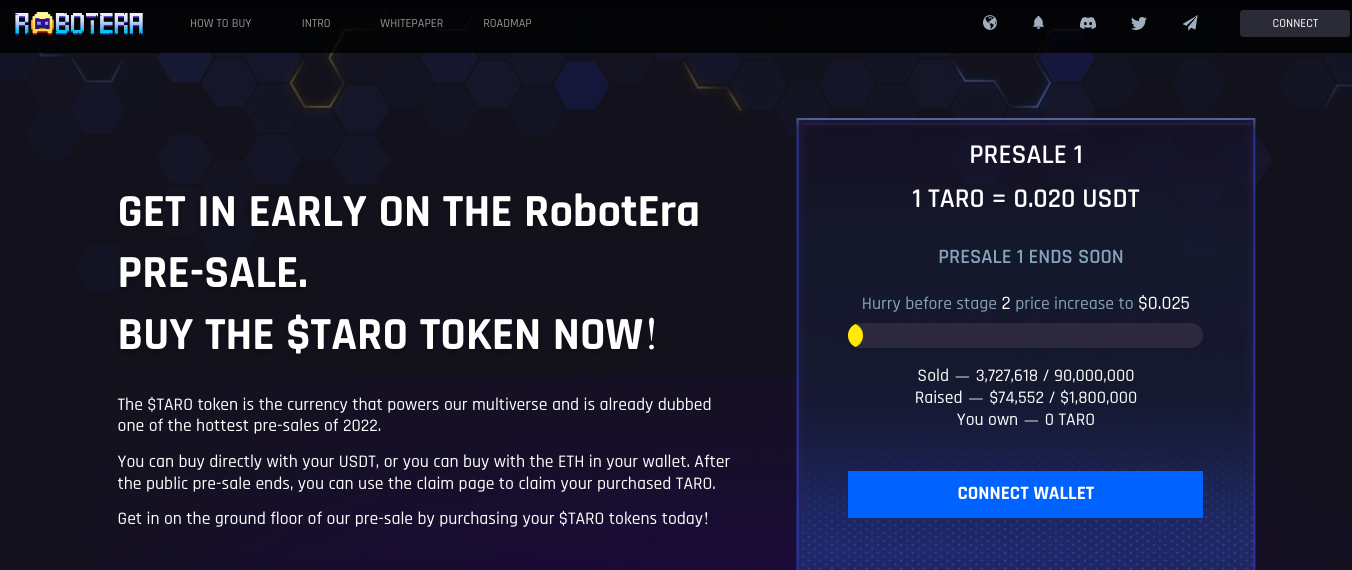Open the notifications bell icon

(x=1038, y=23)
